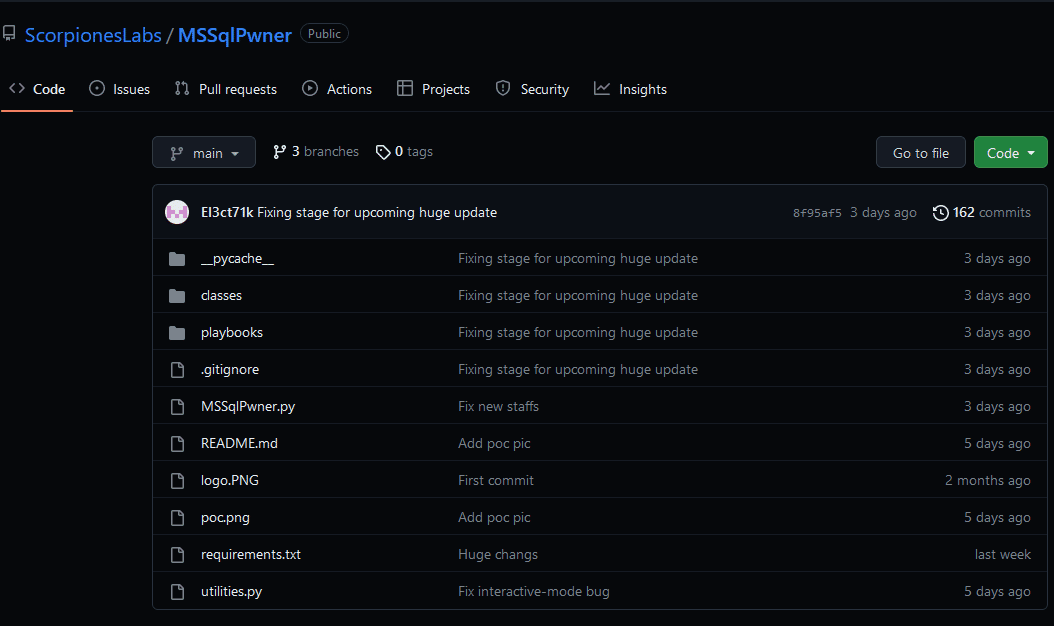The image size is (1054, 626).
Task: Click the logo.PNG file icon
Action: click(177, 481)
